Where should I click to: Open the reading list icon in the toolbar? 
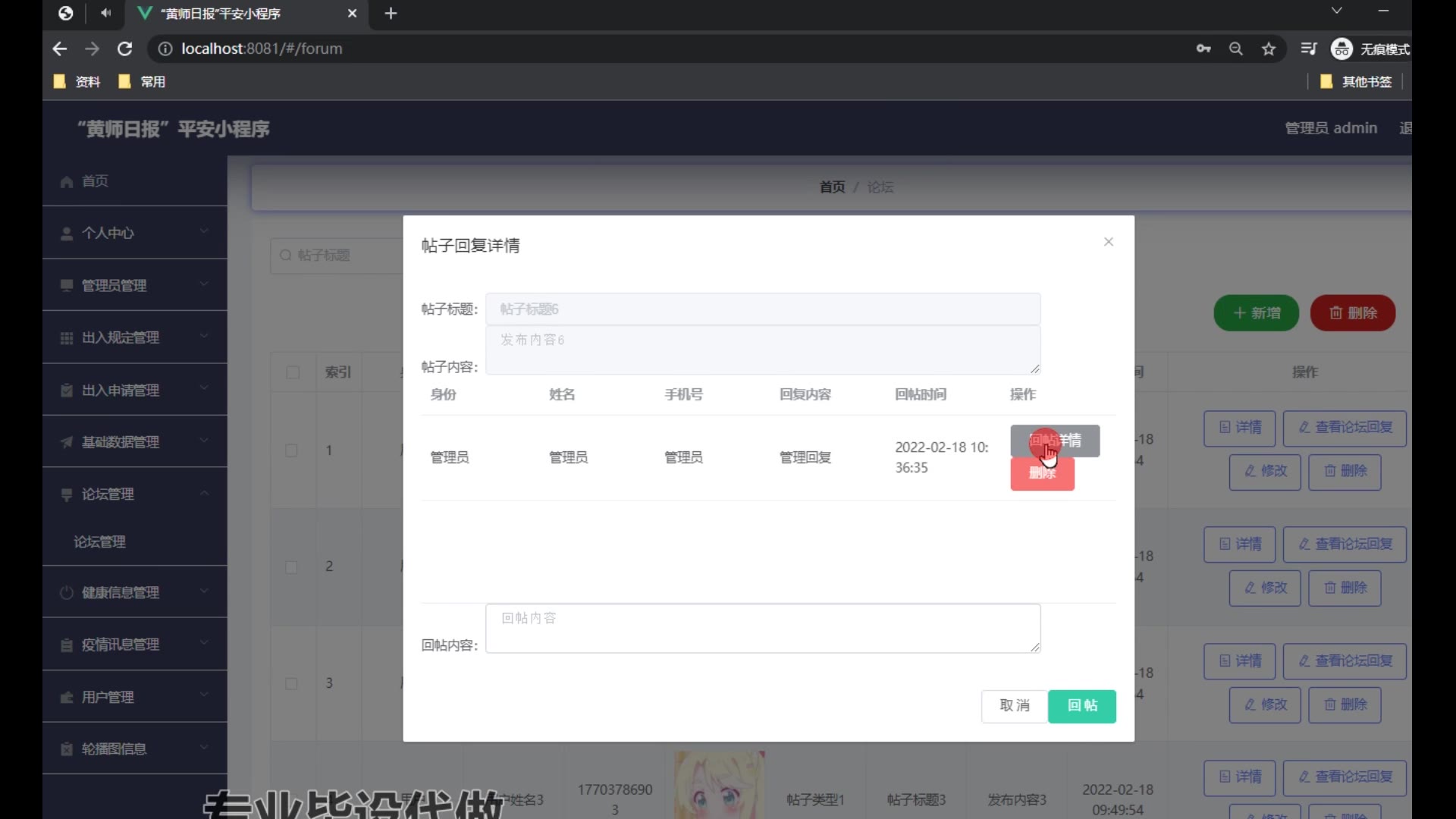coord(1309,49)
